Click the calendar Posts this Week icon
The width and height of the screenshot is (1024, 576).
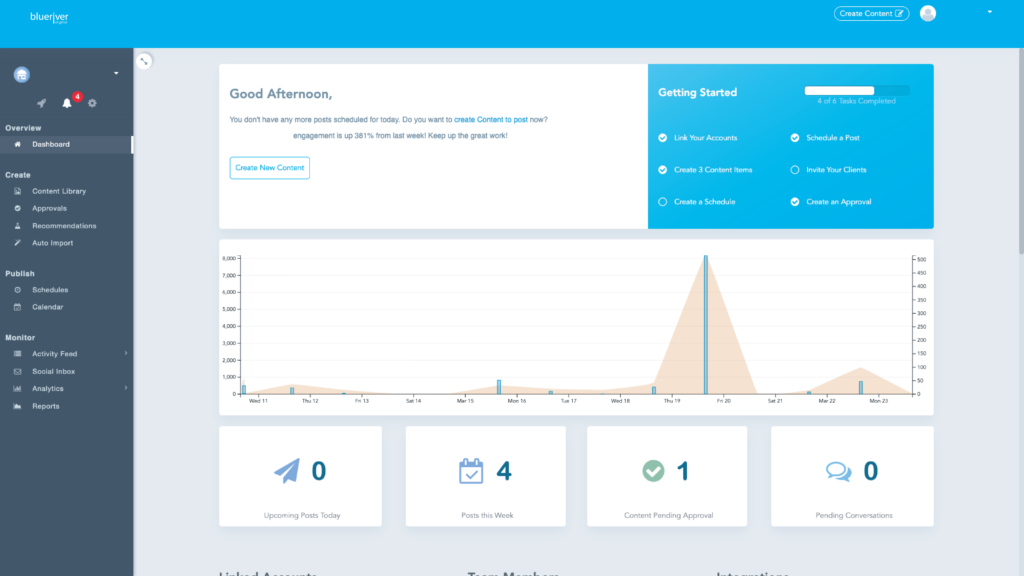(471, 471)
